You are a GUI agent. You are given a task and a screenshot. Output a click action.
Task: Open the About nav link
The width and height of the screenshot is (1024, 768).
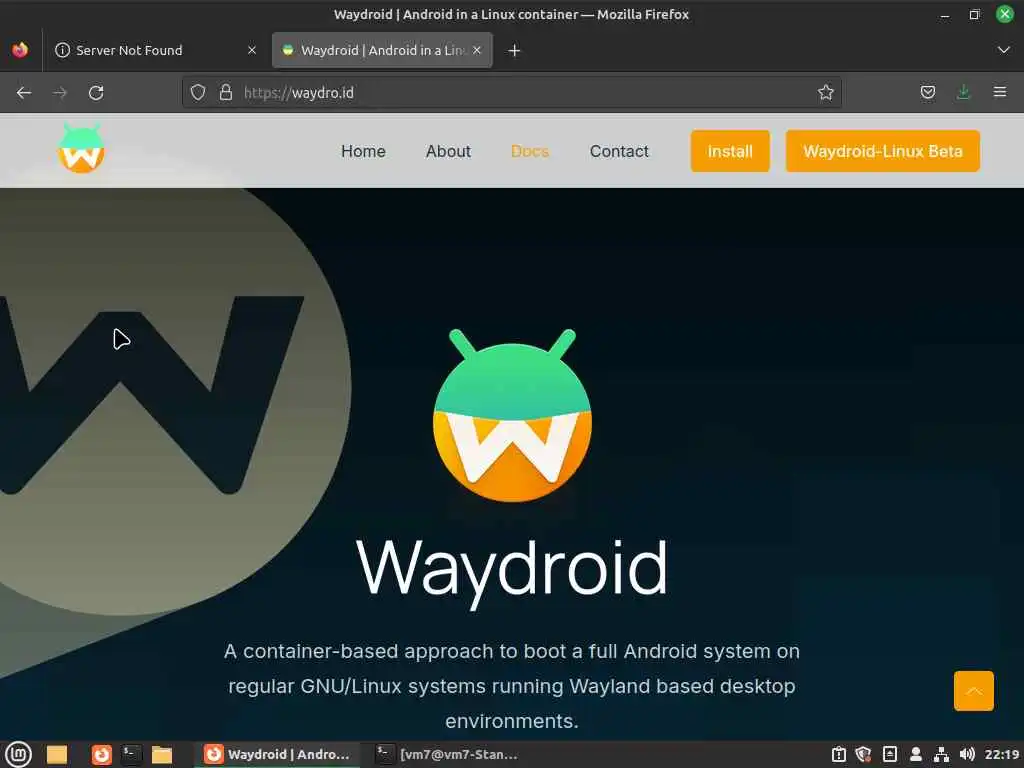[448, 152]
